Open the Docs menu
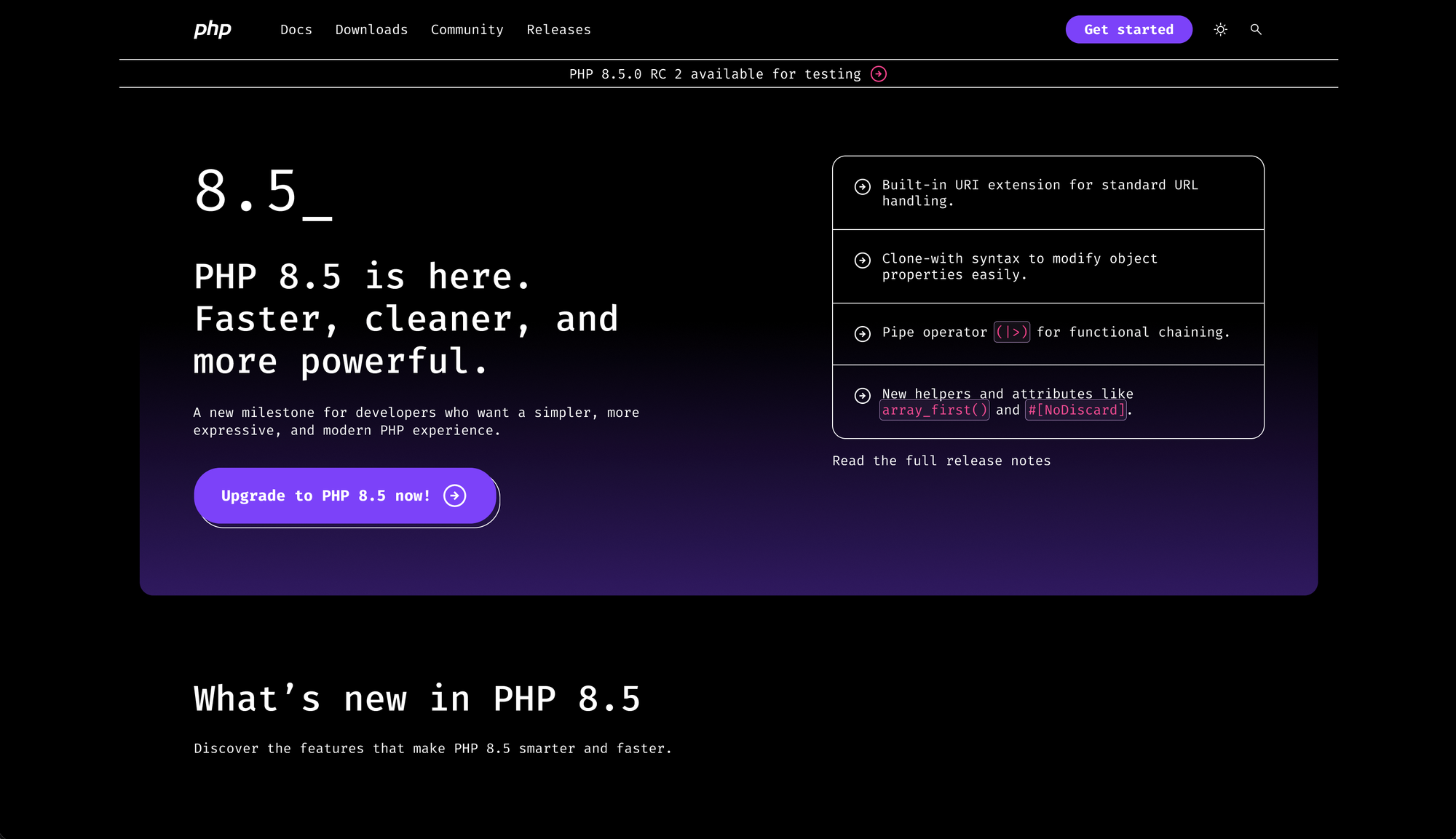This screenshot has width=1456, height=839. 296,30
